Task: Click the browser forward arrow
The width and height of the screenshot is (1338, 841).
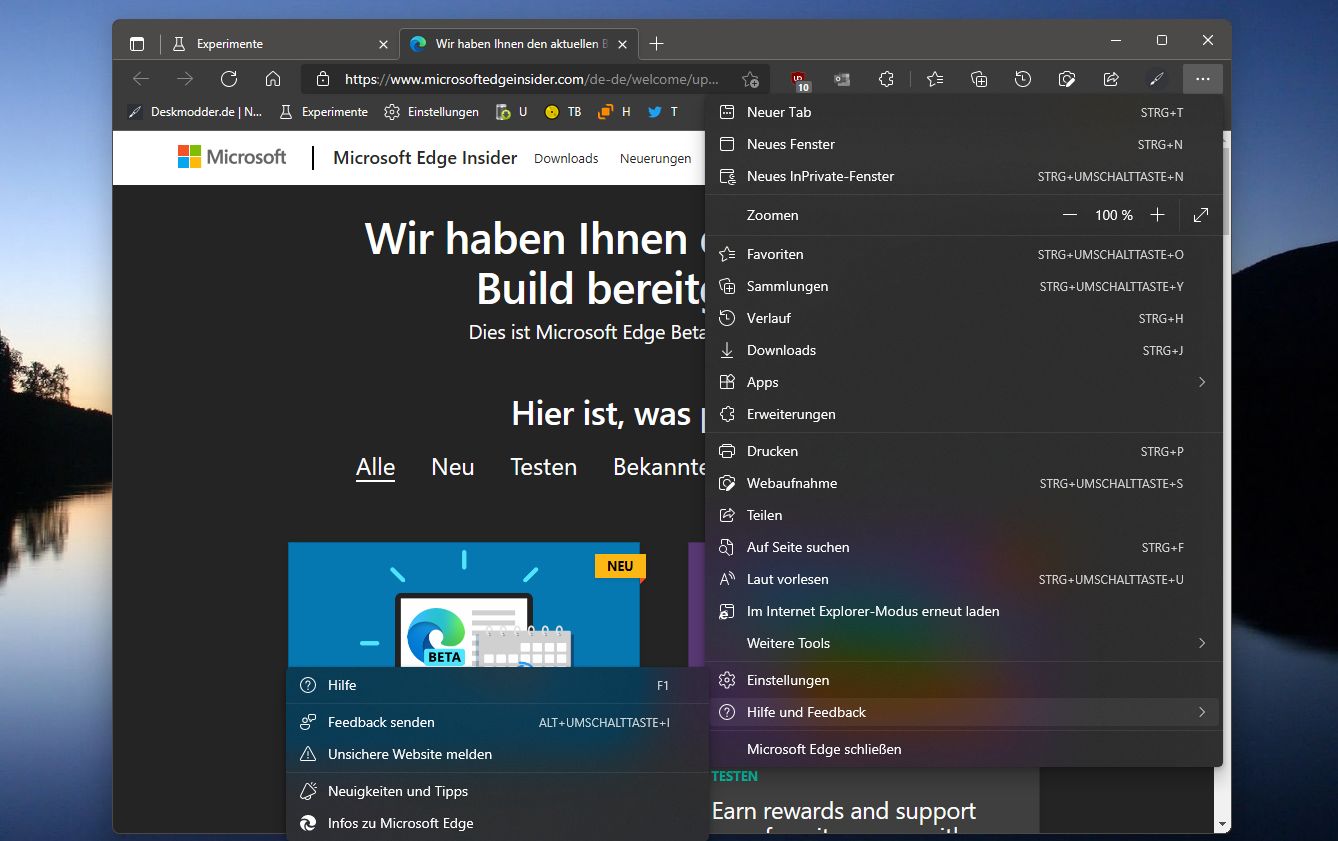Action: (x=185, y=79)
